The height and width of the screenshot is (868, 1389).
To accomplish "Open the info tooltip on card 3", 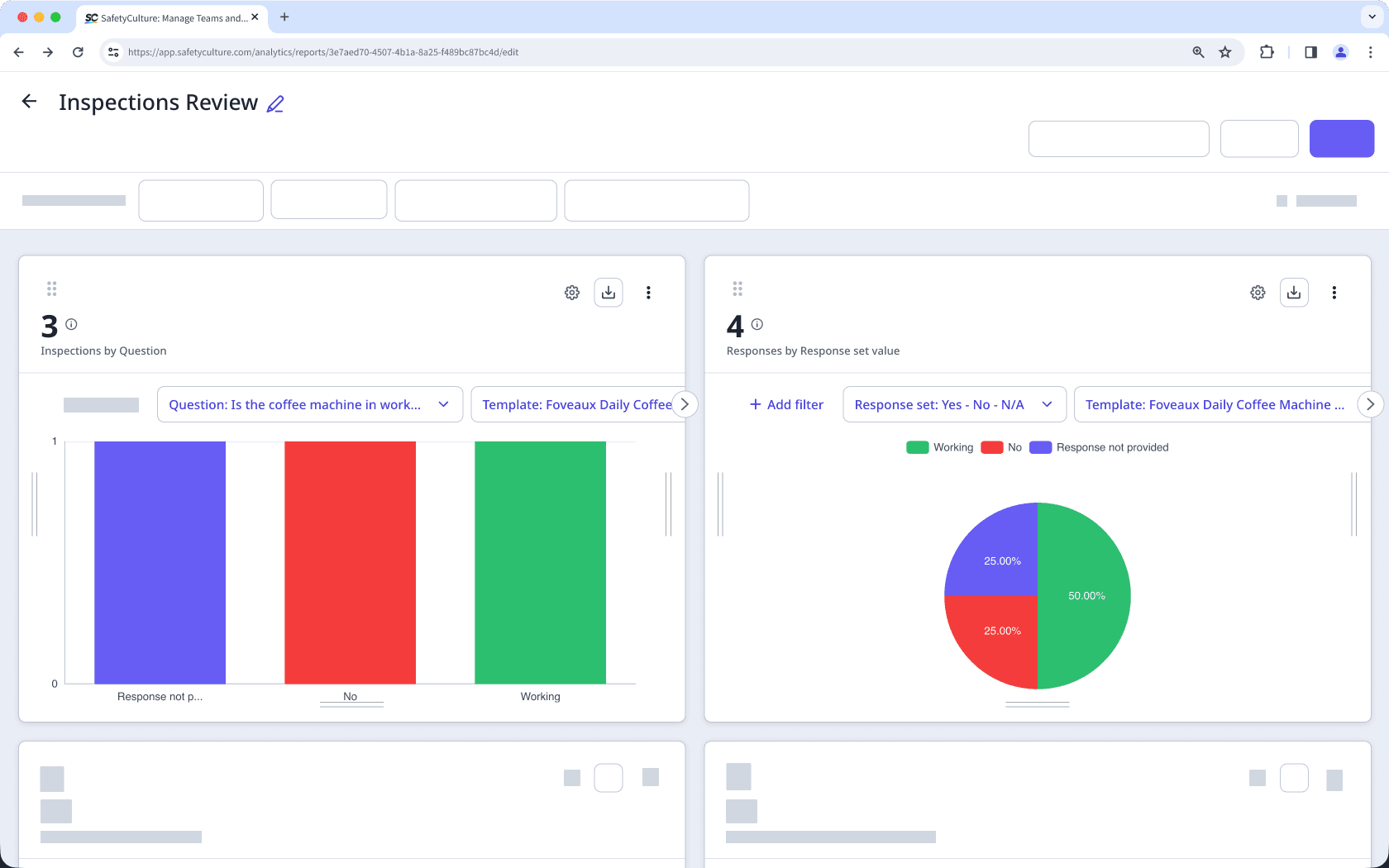I will (x=71, y=325).
